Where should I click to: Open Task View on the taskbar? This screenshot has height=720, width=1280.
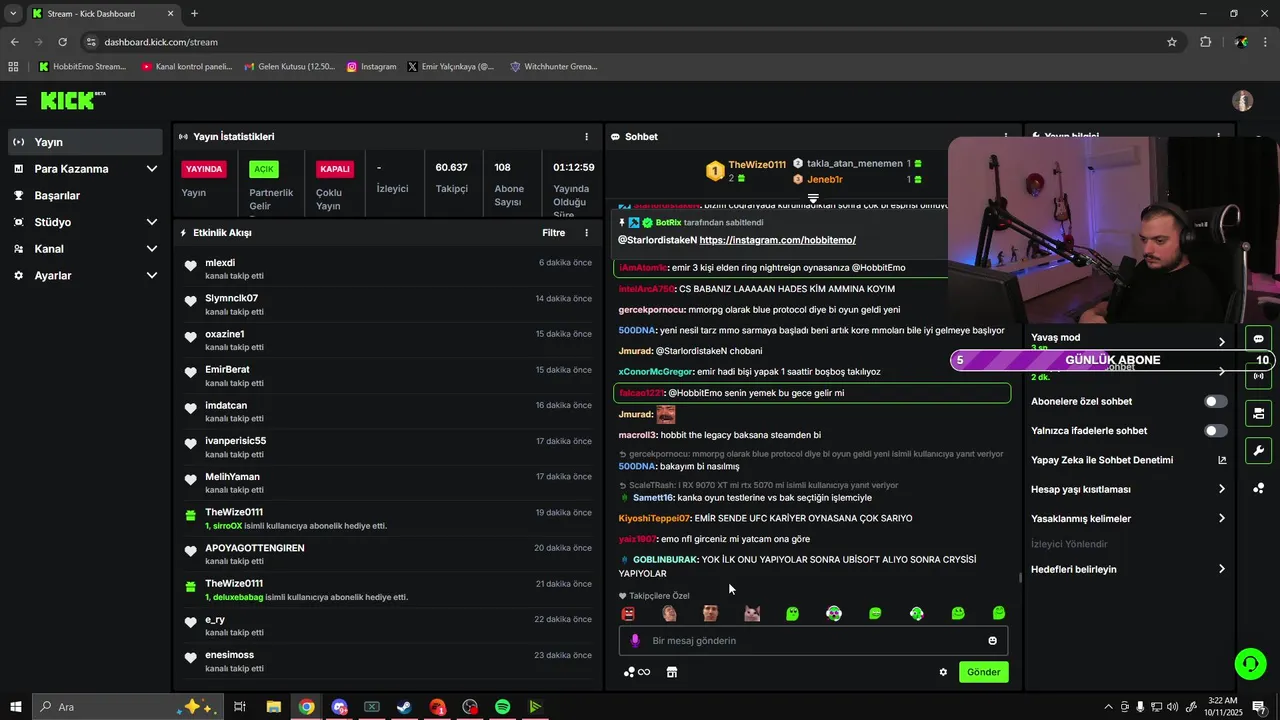[240, 707]
